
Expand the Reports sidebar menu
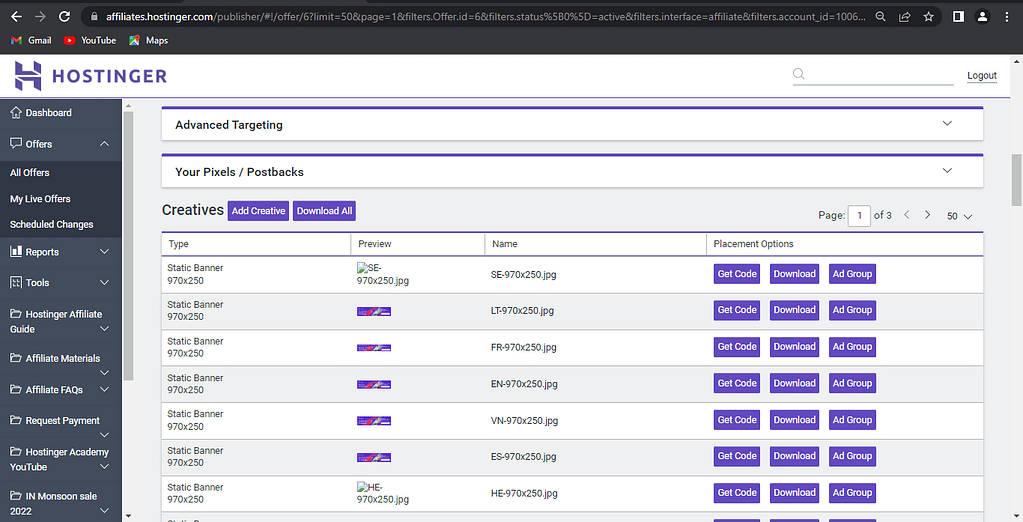point(104,251)
